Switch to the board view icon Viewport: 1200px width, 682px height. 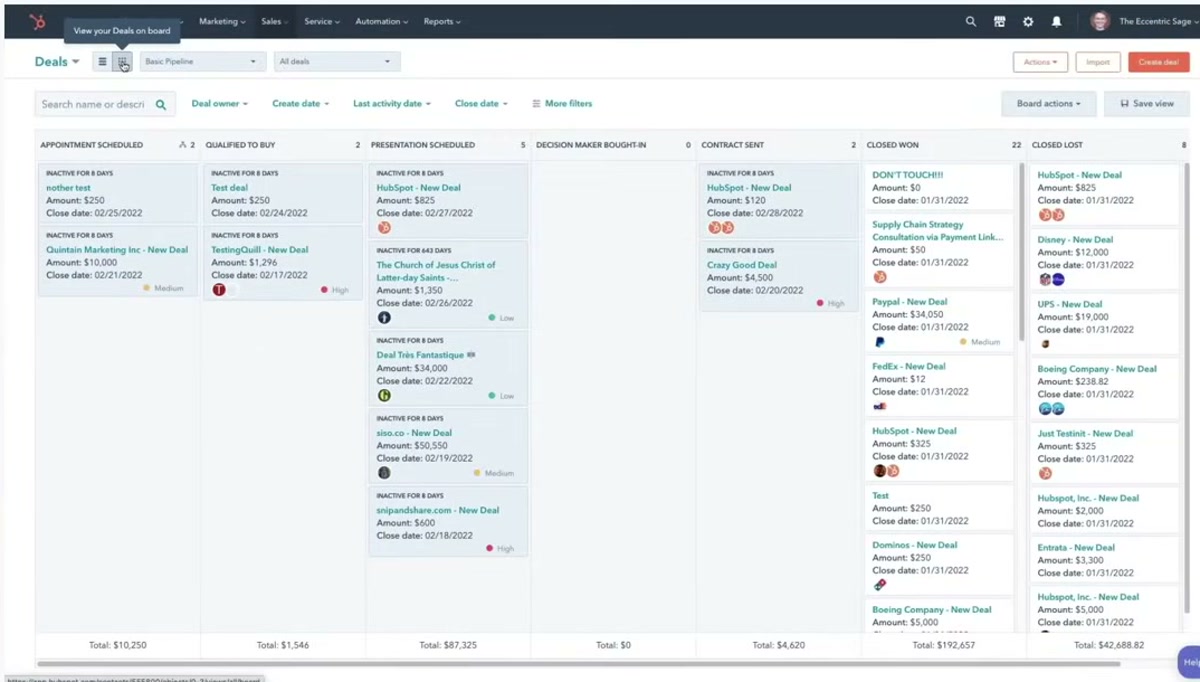pyautogui.click(x=122, y=62)
